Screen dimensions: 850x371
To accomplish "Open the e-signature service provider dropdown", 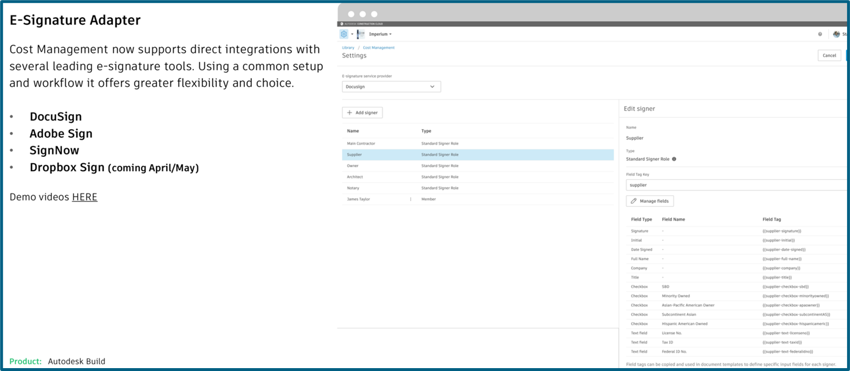I will tap(391, 87).
